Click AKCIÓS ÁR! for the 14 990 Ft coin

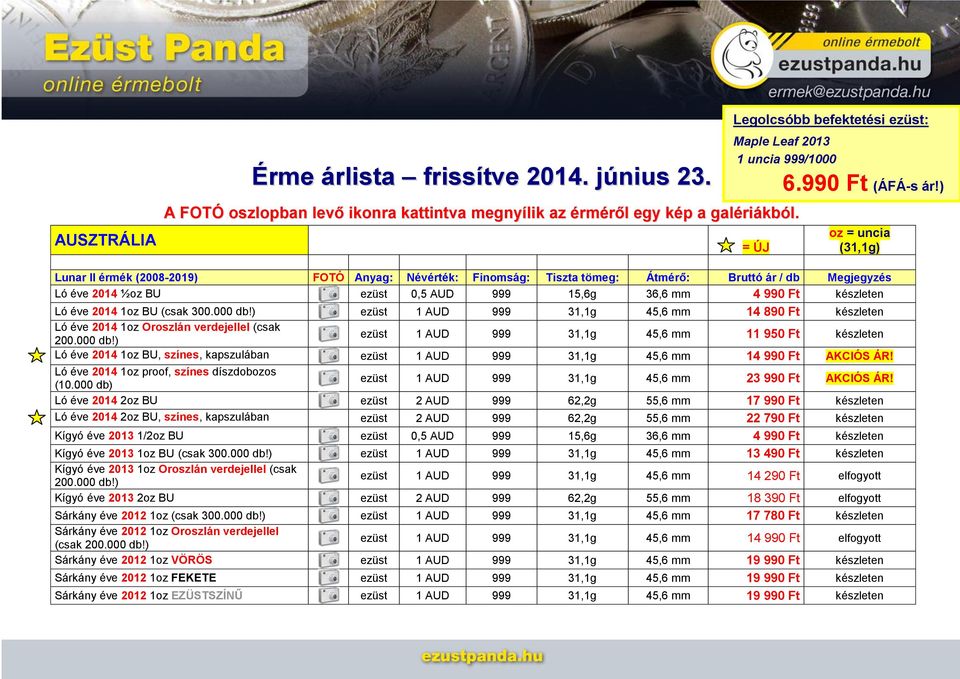tap(859, 356)
